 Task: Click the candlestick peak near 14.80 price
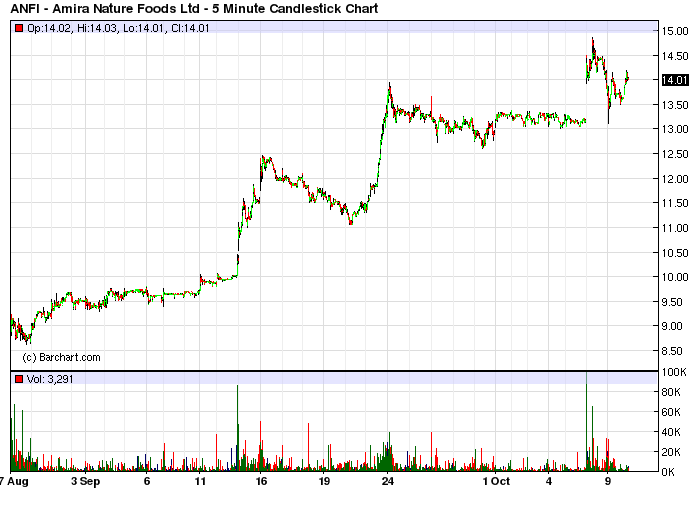(592, 41)
